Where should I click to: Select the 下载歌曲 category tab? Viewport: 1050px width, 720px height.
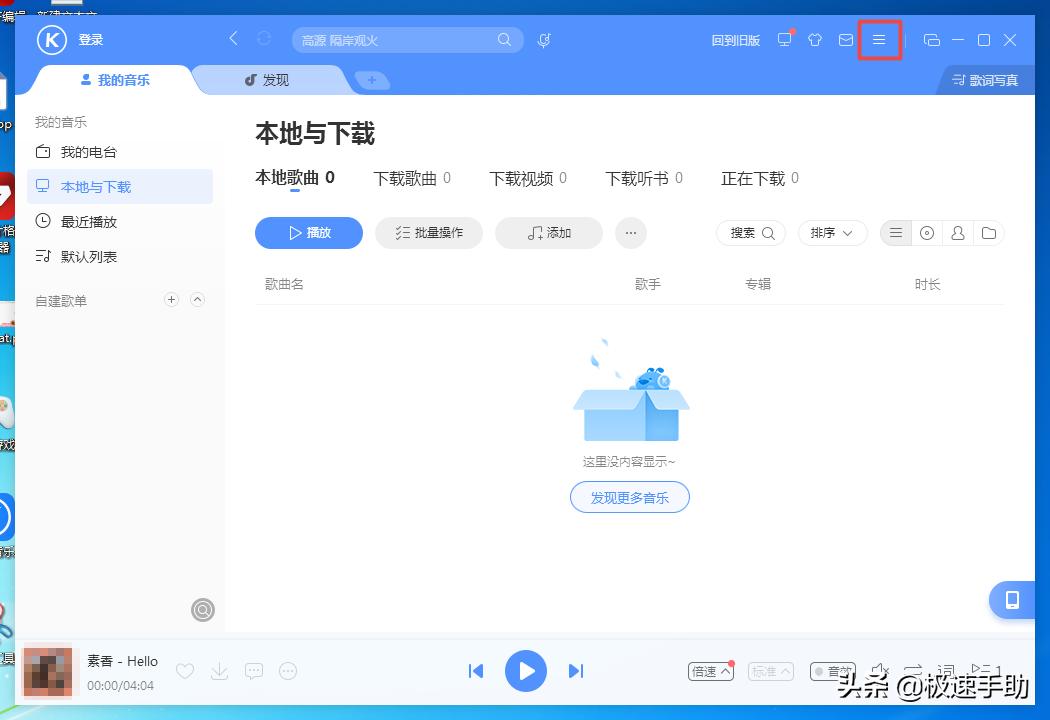[x=410, y=178]
